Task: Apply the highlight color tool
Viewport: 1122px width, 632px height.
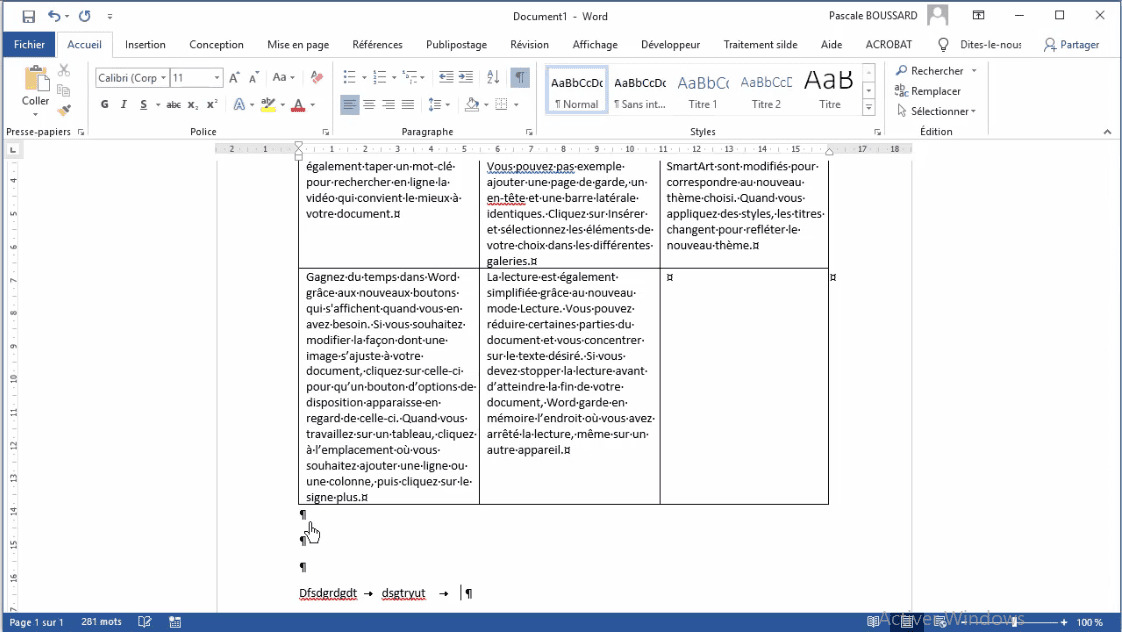Action: point(269,104)
